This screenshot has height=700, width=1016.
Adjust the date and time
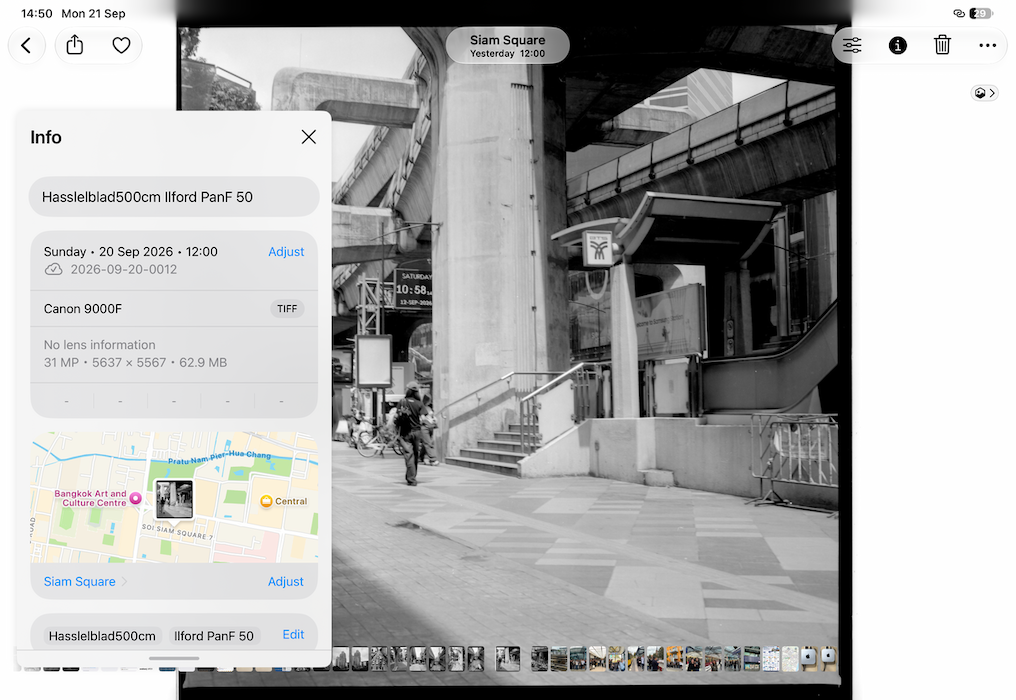[286, 251]
